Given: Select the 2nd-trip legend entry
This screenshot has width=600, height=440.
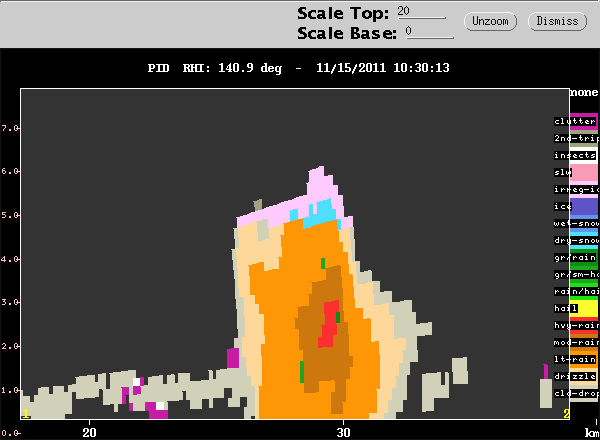Looking at the screenshot, I should click(576, 138).
